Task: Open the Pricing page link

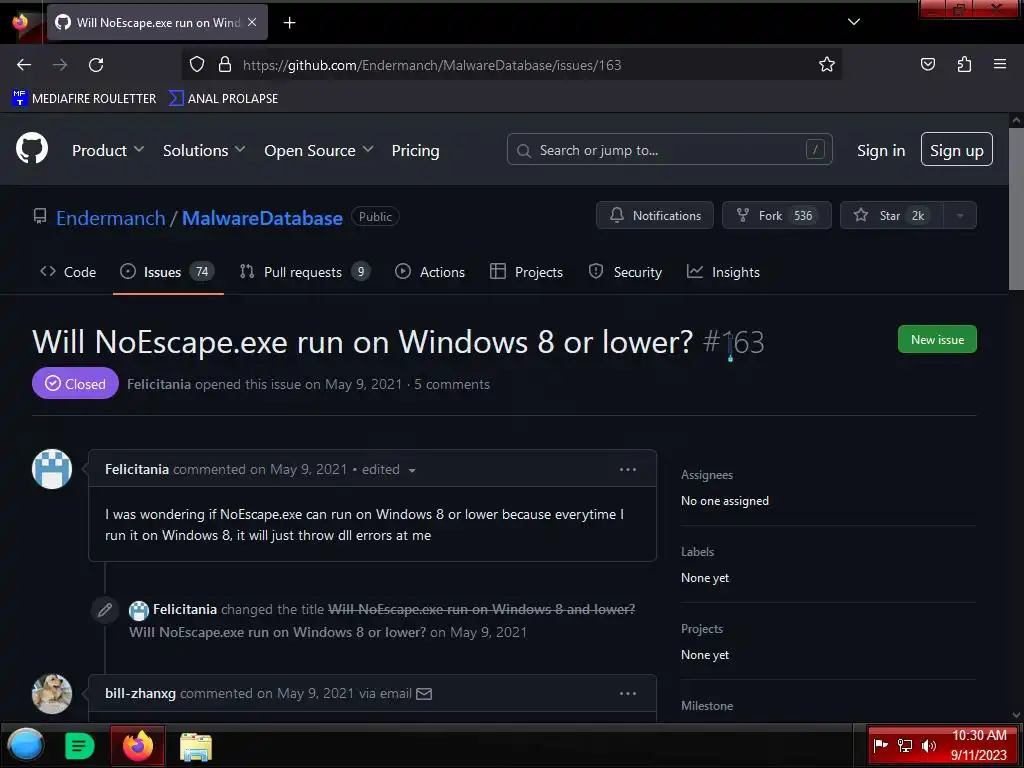Action: pos(415,150)
